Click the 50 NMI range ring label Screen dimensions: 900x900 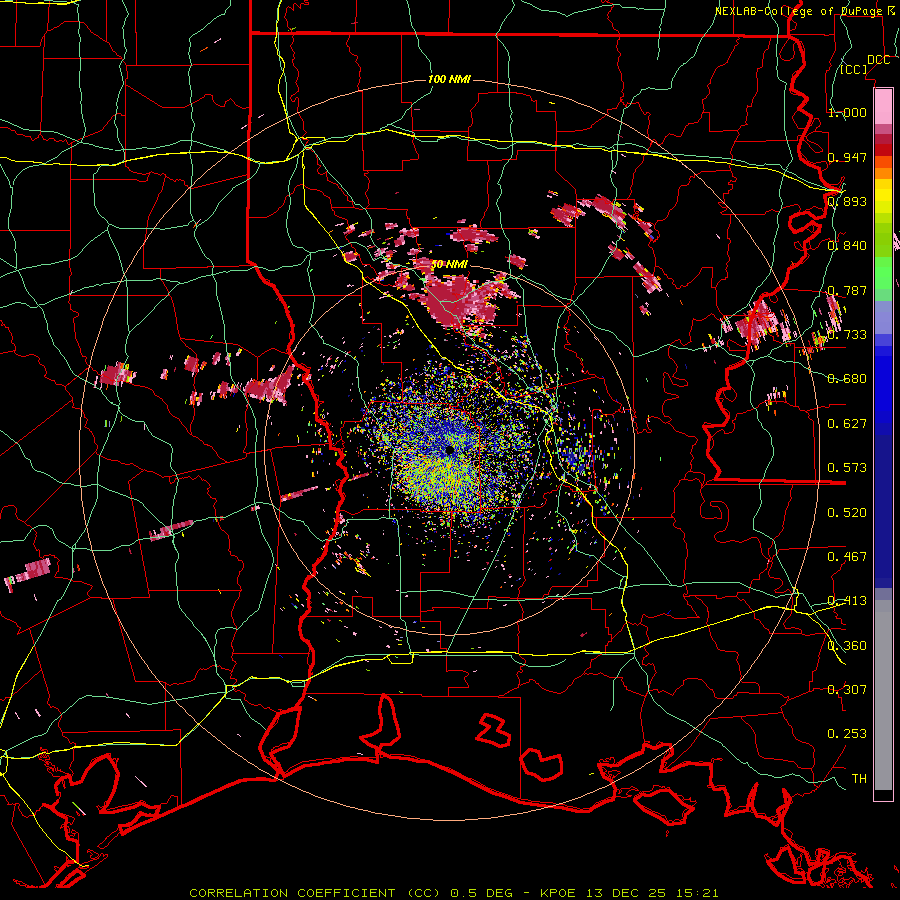coord(449,265)
